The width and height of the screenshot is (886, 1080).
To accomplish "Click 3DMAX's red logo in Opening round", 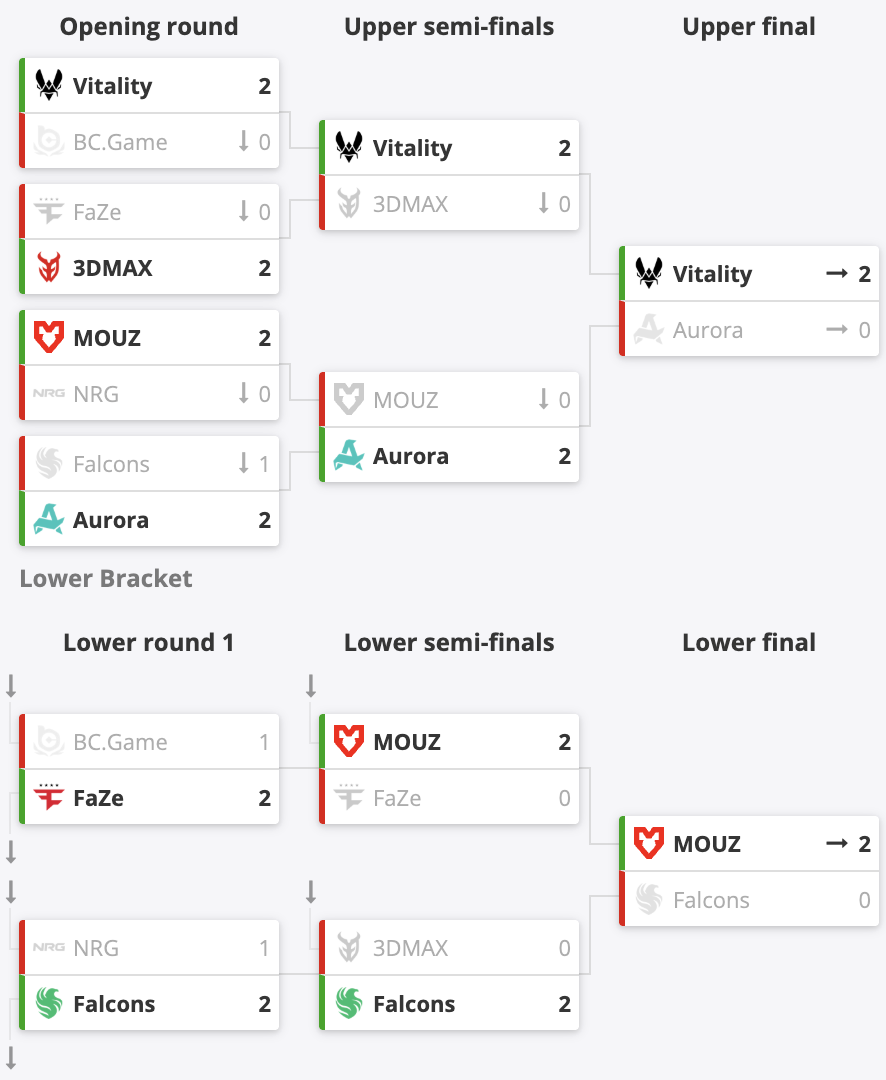I will click(x=49, y=268).
